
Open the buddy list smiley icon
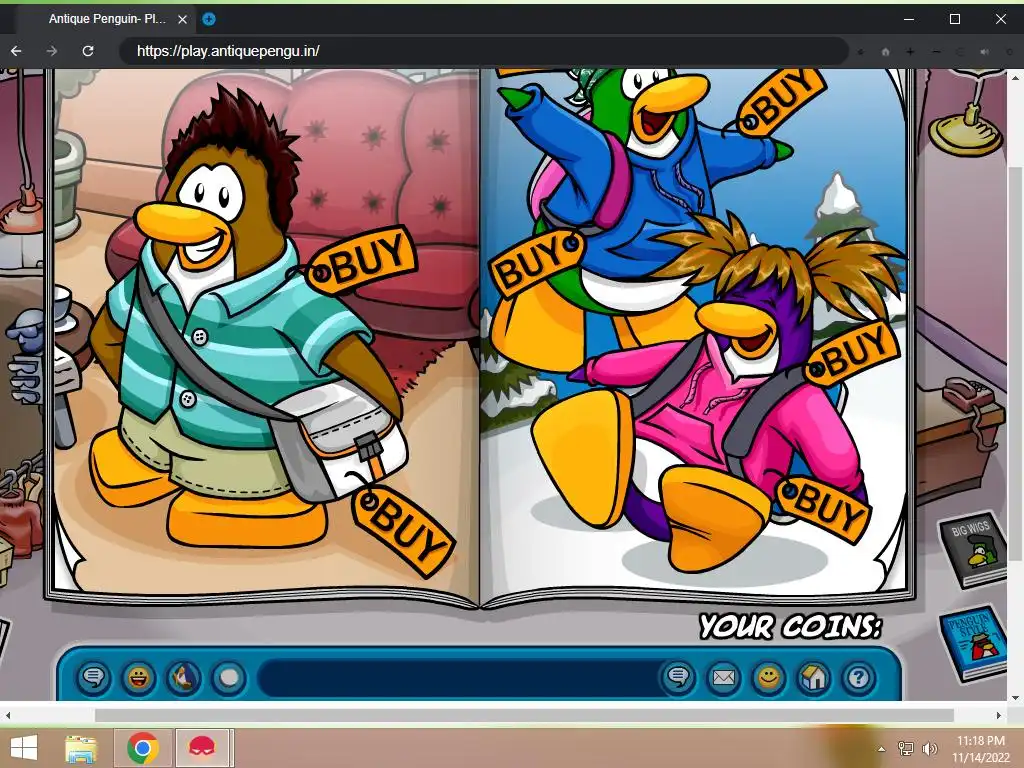(768, 677)
